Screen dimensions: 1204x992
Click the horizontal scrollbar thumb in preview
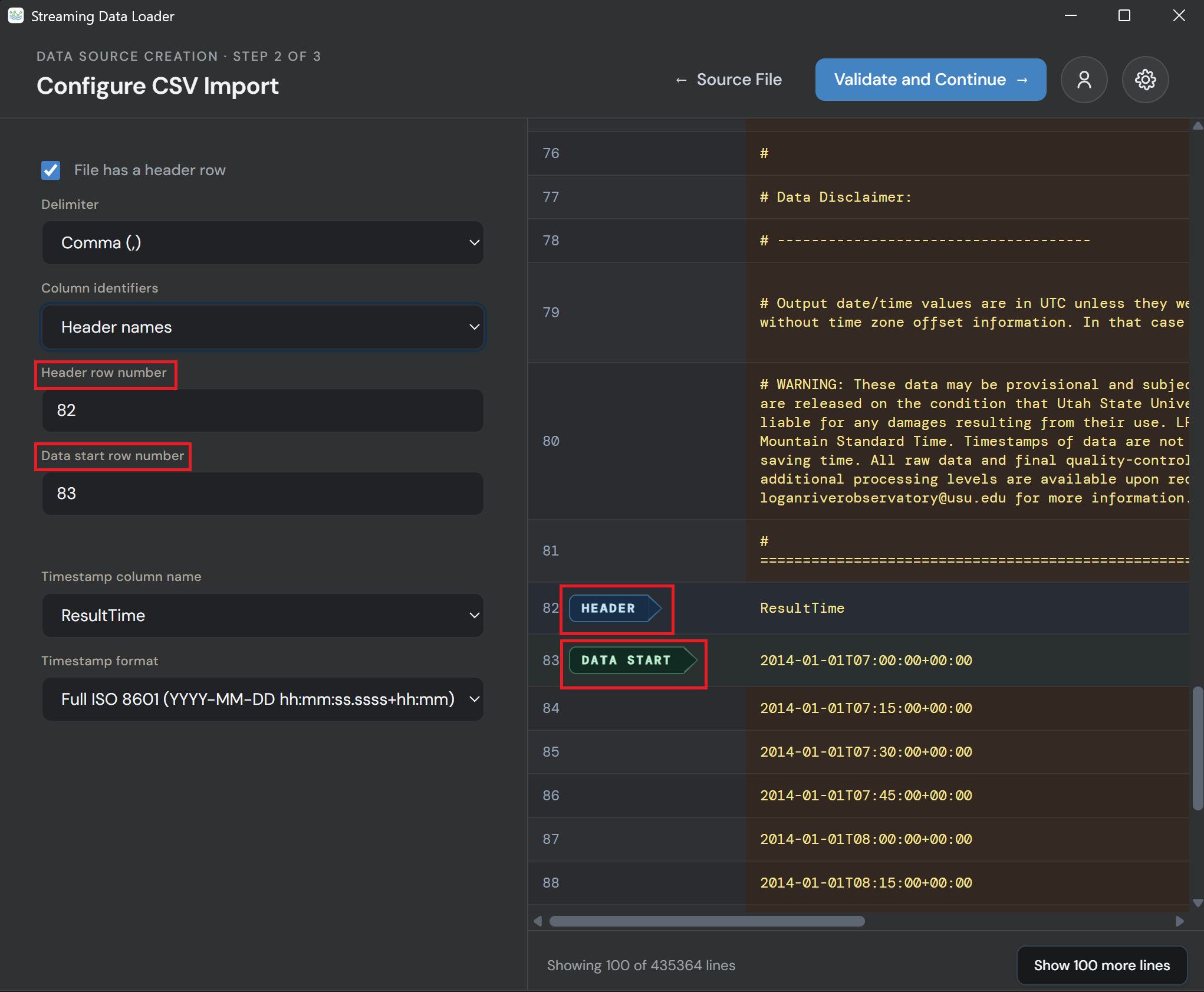pos(707,921)
